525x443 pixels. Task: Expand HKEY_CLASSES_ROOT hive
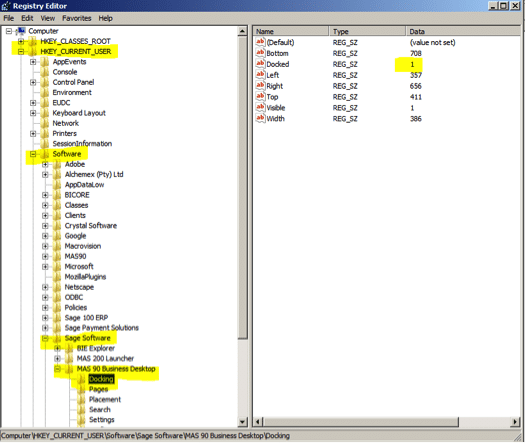point(21,42)
